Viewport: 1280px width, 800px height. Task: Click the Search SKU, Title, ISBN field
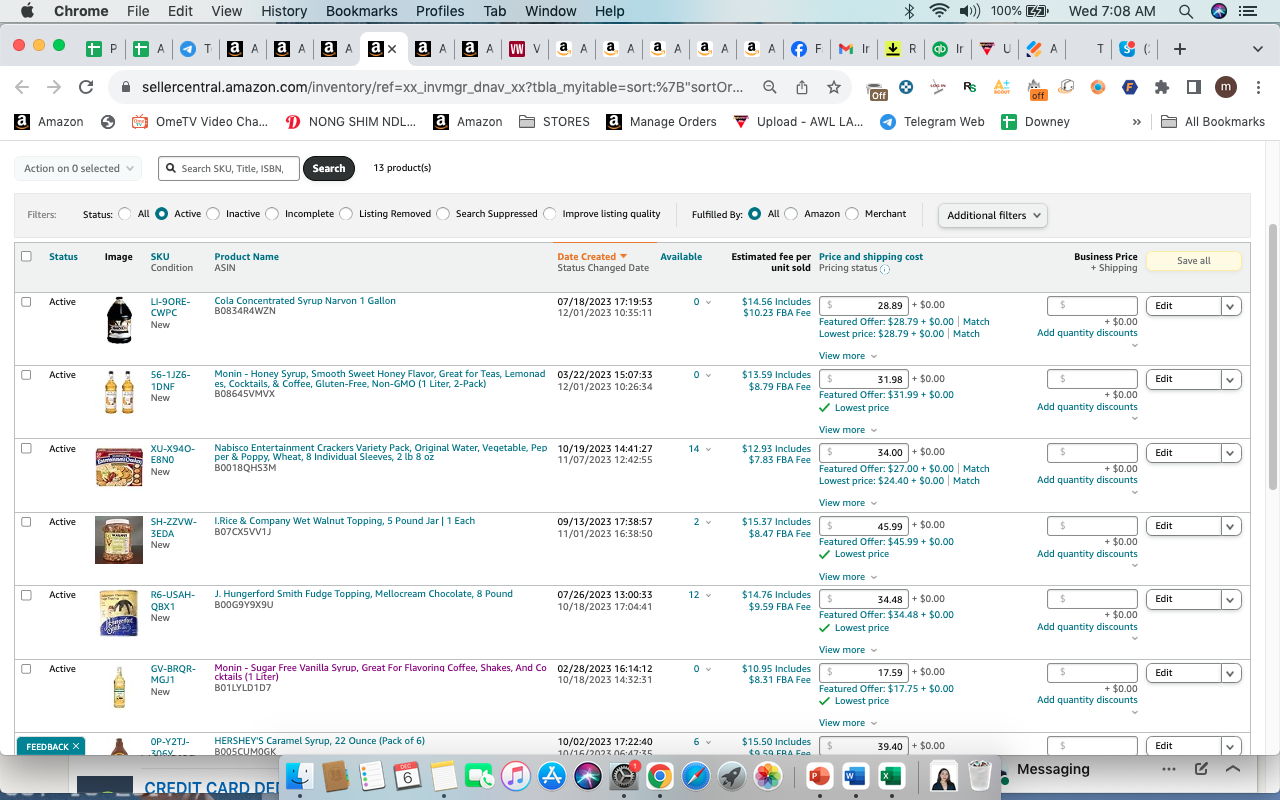(x=229, y=169)
